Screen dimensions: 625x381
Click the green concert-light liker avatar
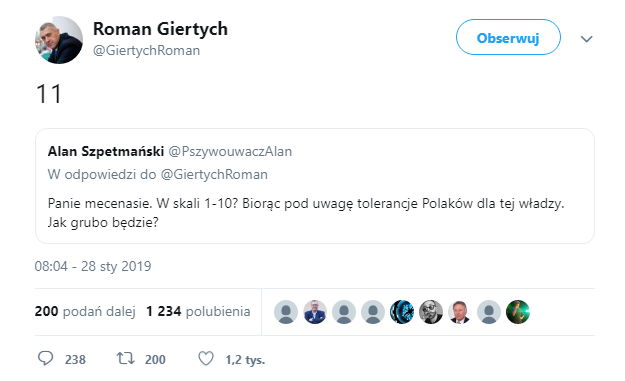pyautogui.click(x=518, y=312)
